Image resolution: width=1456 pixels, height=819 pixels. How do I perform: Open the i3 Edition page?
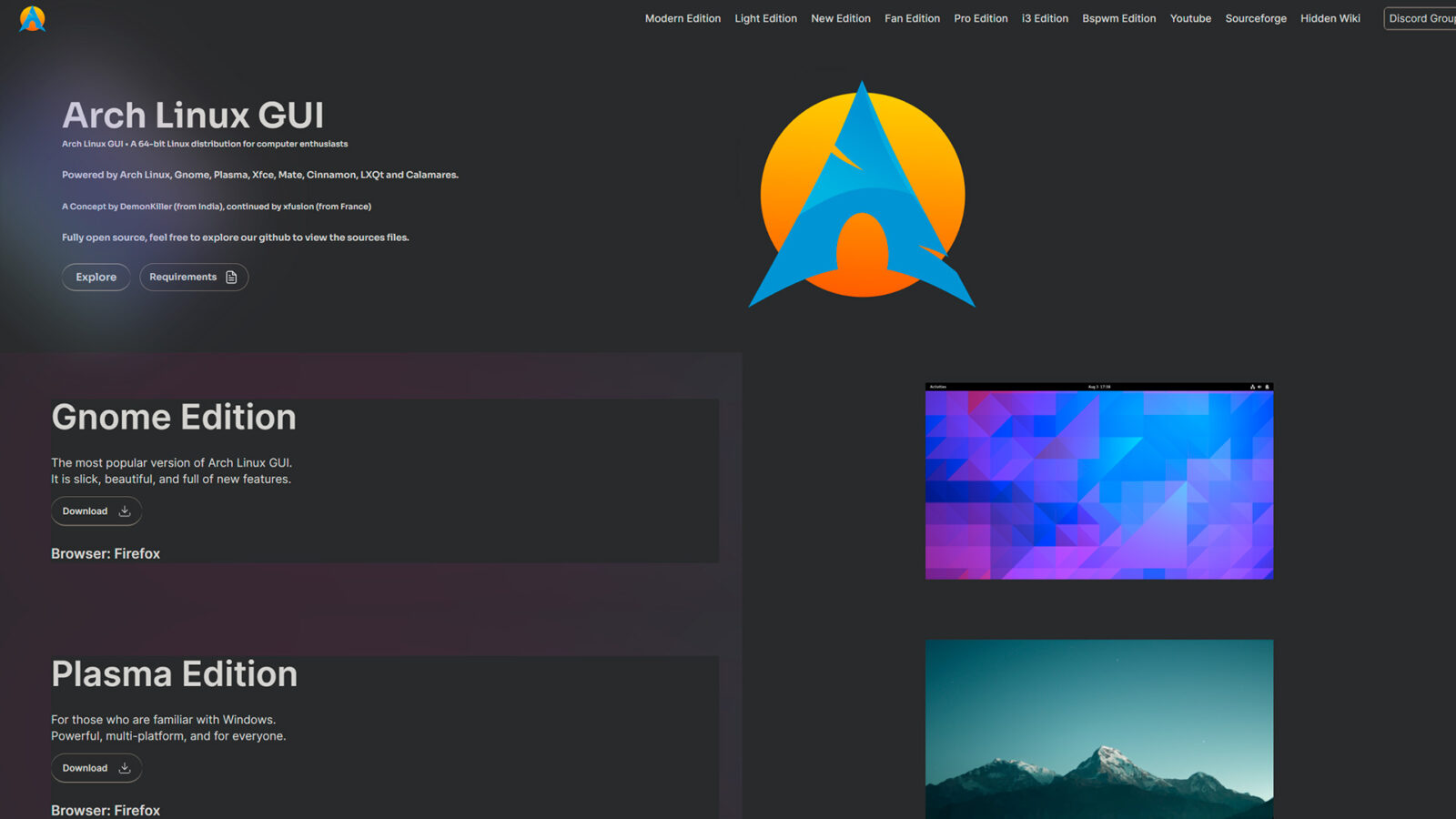click(x=1045, y=18)
